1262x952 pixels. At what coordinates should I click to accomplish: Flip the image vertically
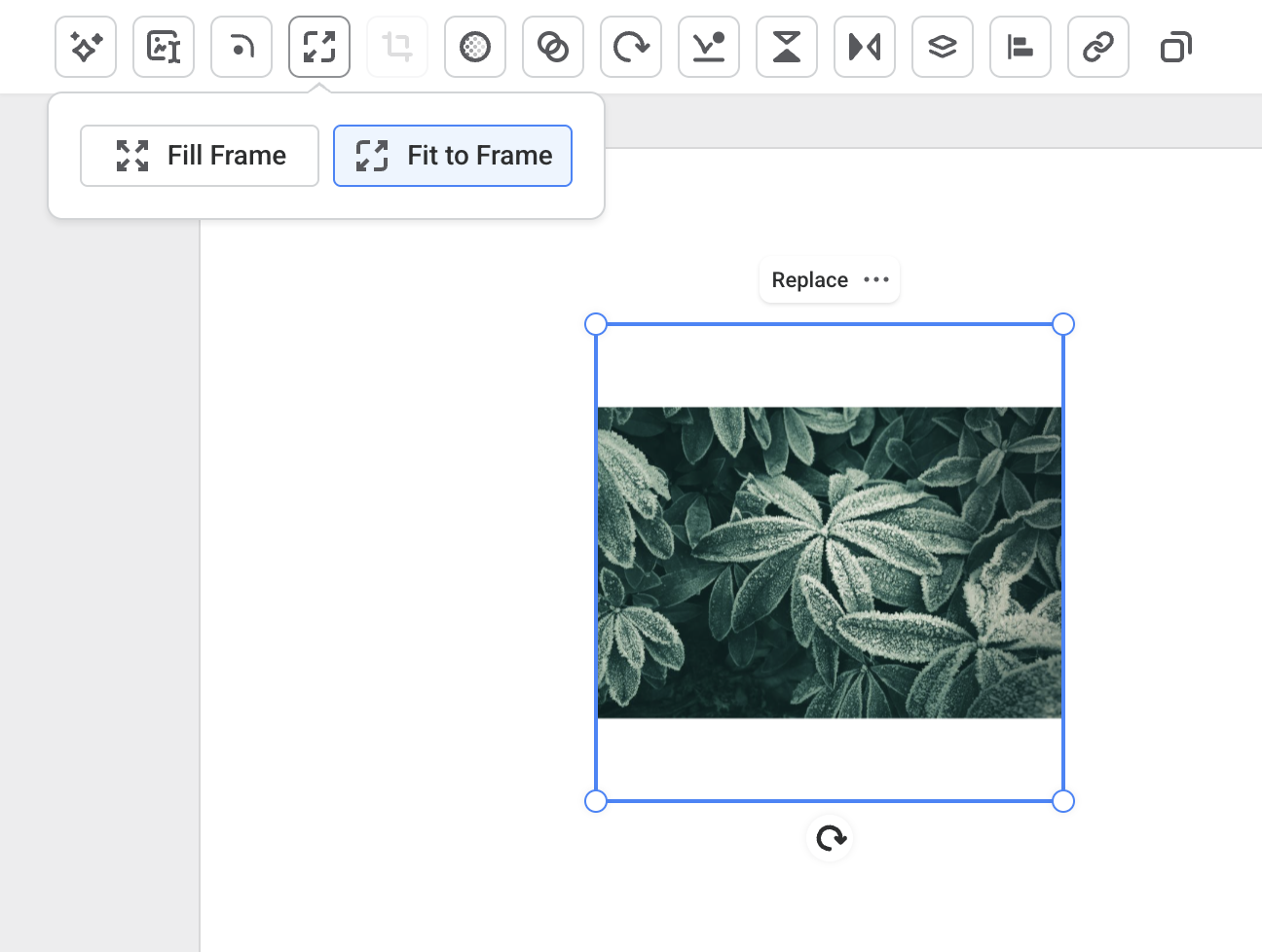coord(787,47)
